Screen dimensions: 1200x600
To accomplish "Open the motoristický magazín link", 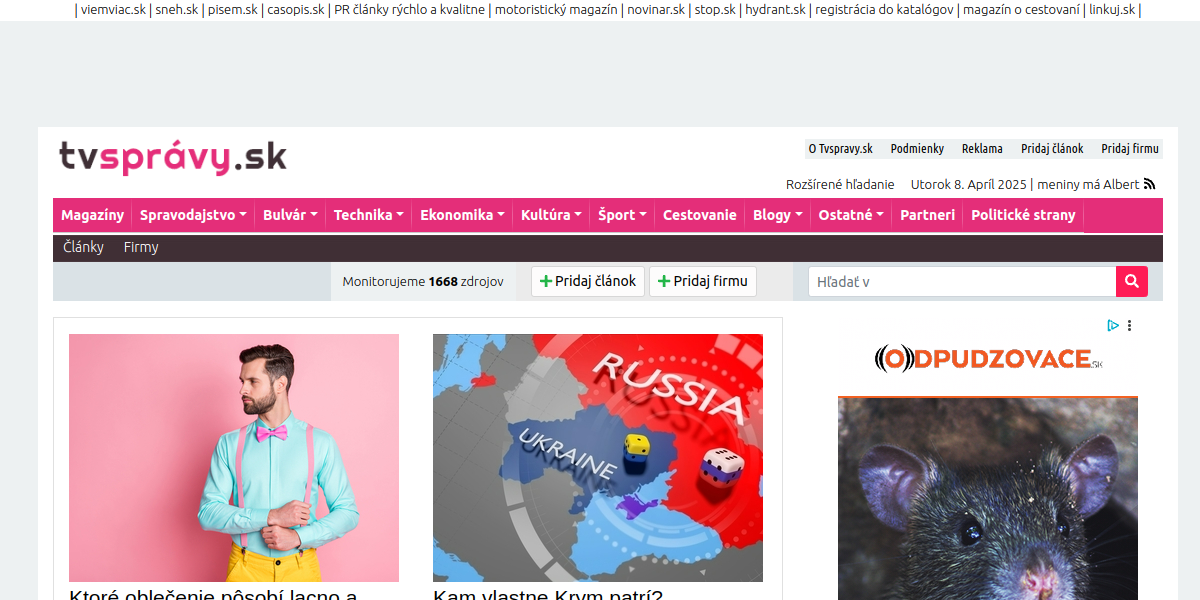I will click(557, 10).
